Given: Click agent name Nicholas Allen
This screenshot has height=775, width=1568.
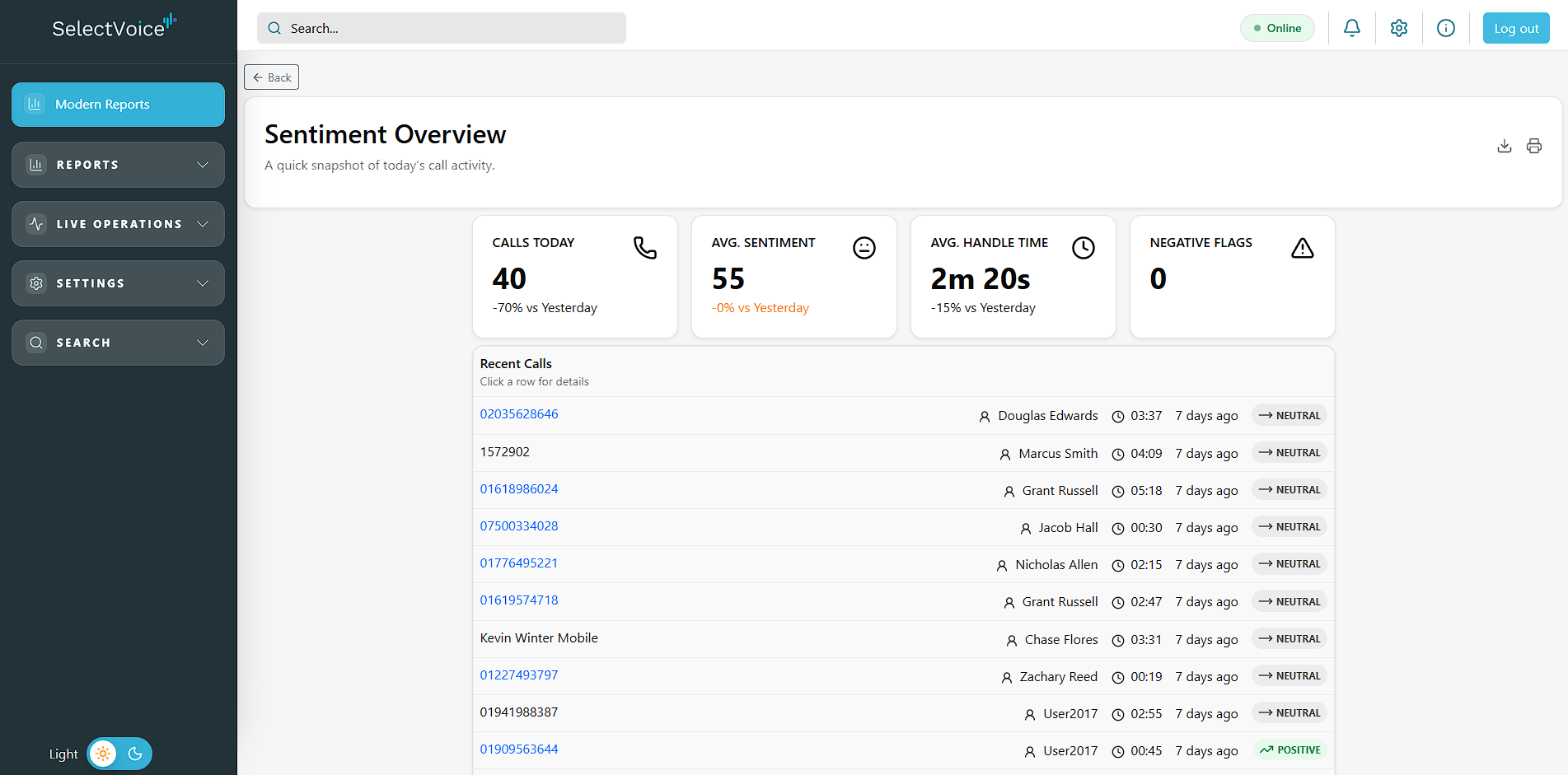Looking at the screenshot, I should [1056, 565].
